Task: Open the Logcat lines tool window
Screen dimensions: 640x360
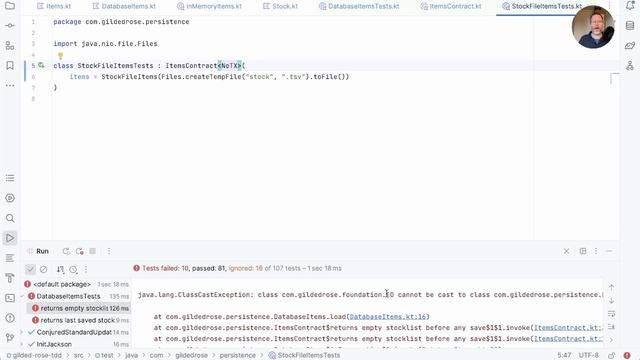Action: click(x=10, y=258)
